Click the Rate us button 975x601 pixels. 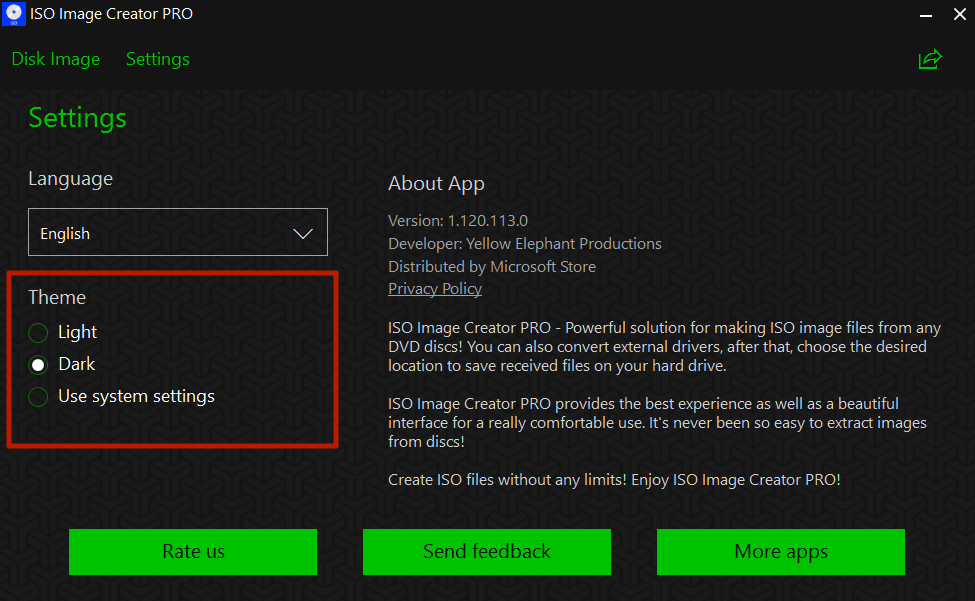click(x=193, y=552)
